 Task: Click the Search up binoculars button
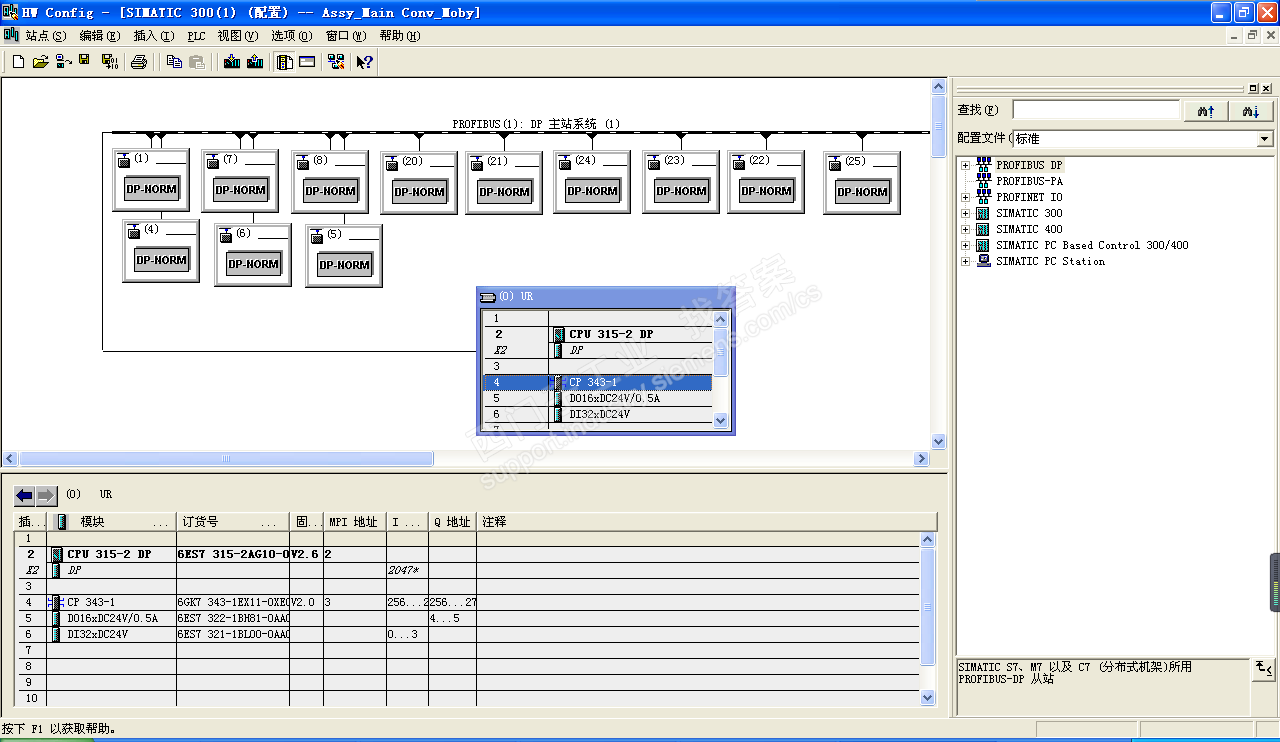(1205, 111)
